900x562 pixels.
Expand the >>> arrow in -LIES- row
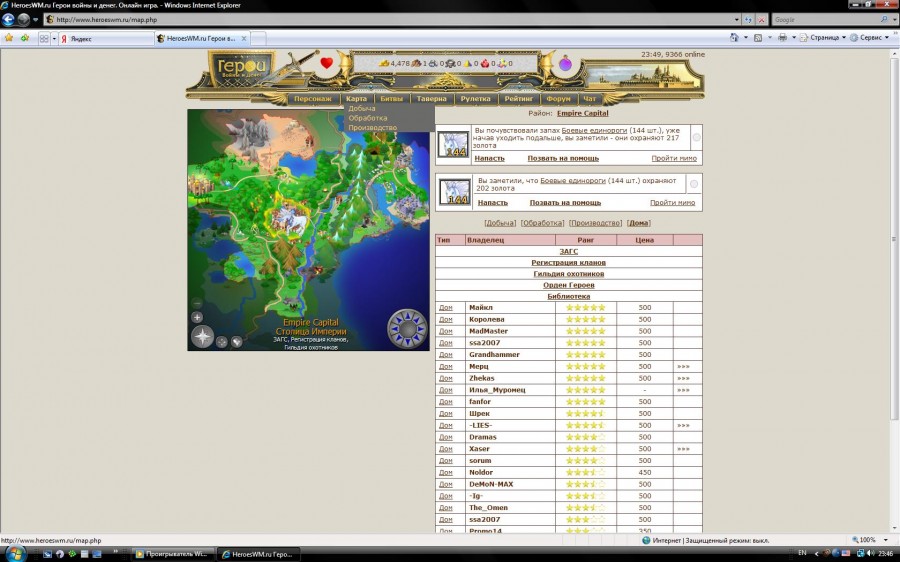point(683,425)
